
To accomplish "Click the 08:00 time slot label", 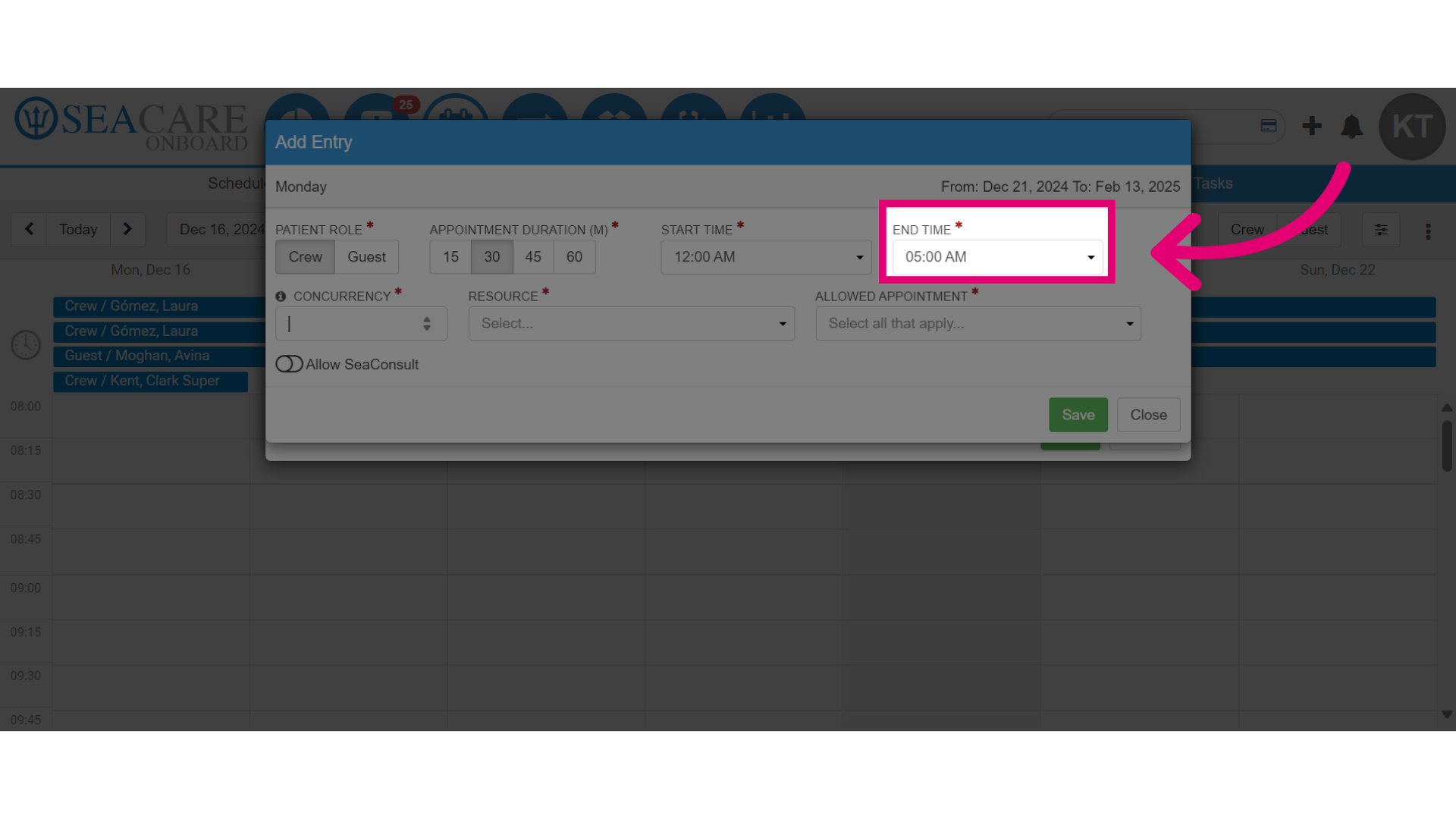I will coord(26,406).
